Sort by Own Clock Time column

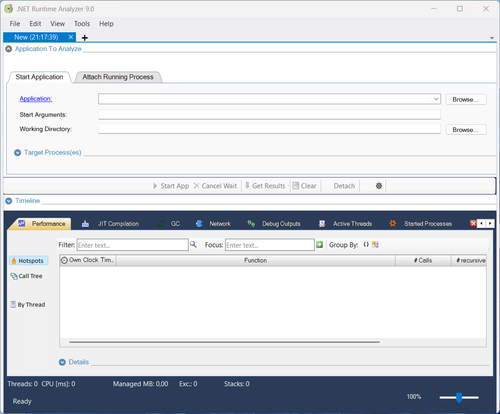point(88,260)
